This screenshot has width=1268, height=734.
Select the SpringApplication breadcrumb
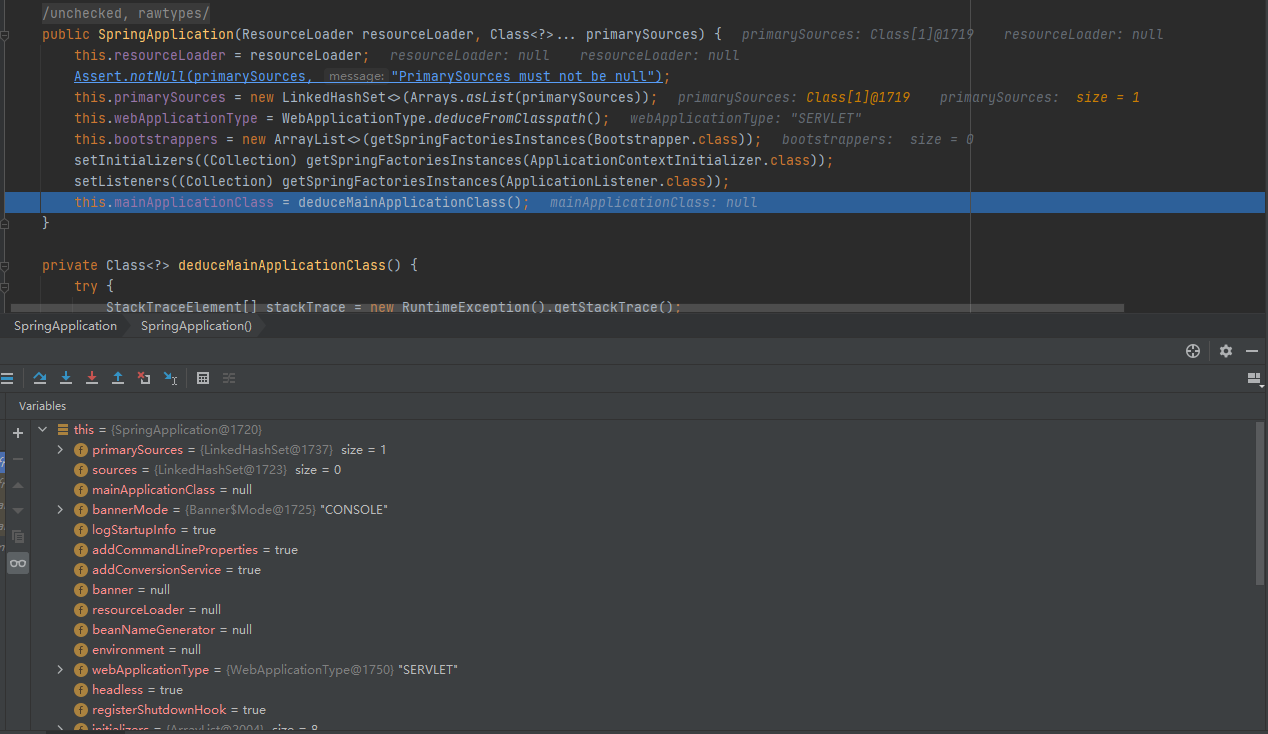pyautogui.click(x=65, y=326)
